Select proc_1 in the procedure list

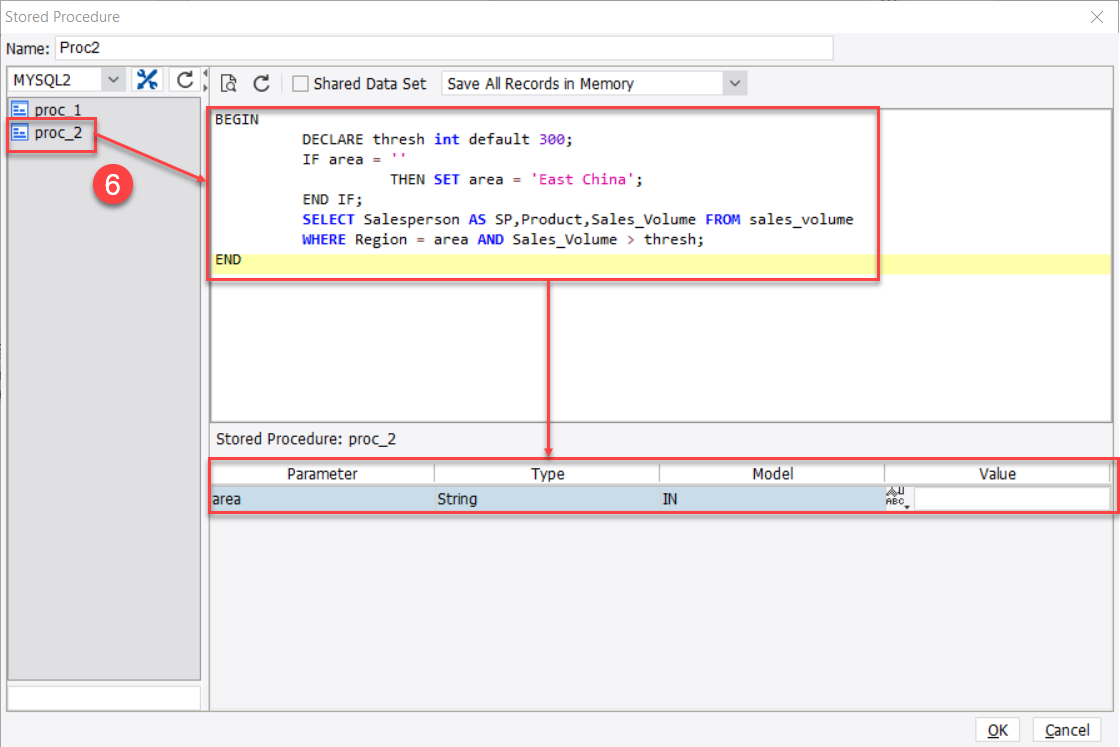56,109
